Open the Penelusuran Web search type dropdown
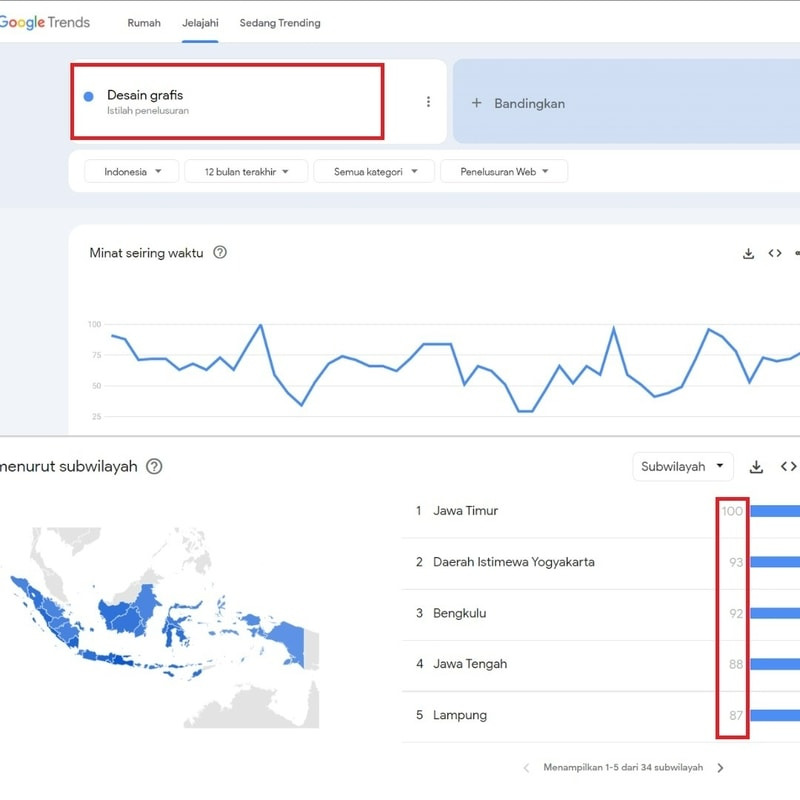The height and width of the screenshot is (800, 800). click(504, 171)
